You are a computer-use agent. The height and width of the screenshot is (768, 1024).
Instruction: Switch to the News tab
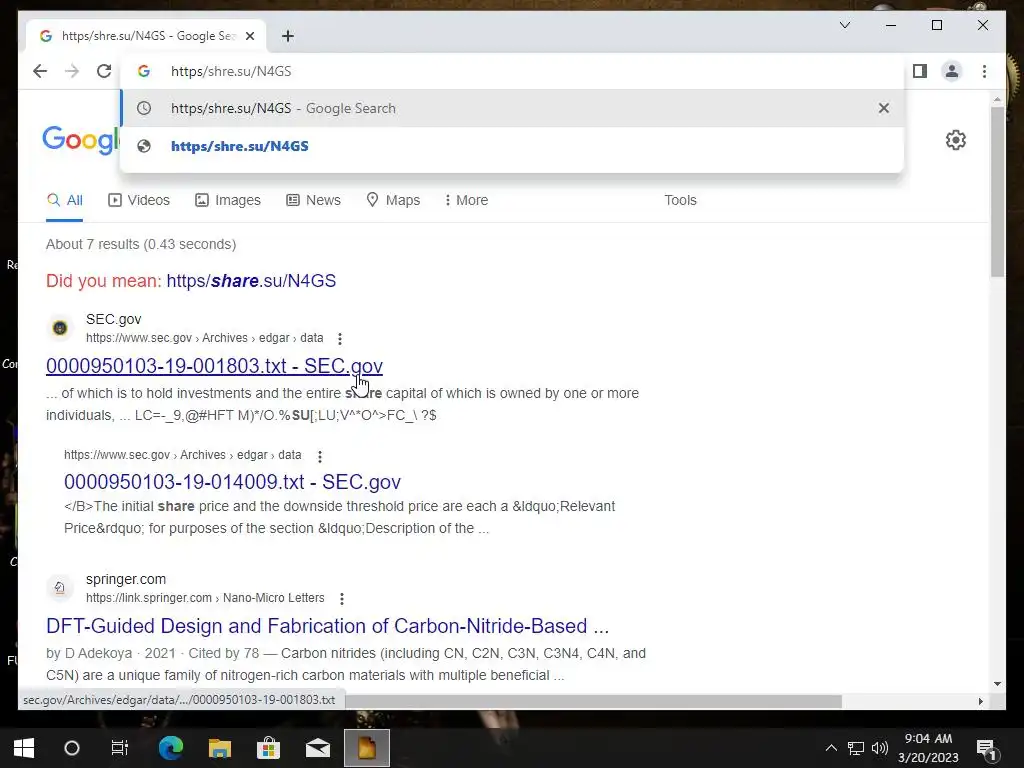point(313,200)
